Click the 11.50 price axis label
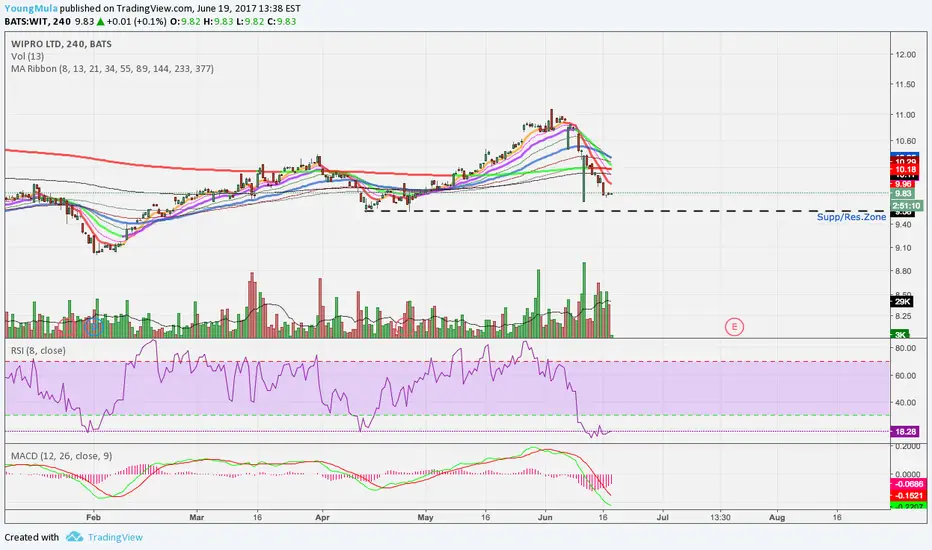932x550 pixels. pyautogui.click(x=906, y=84)
